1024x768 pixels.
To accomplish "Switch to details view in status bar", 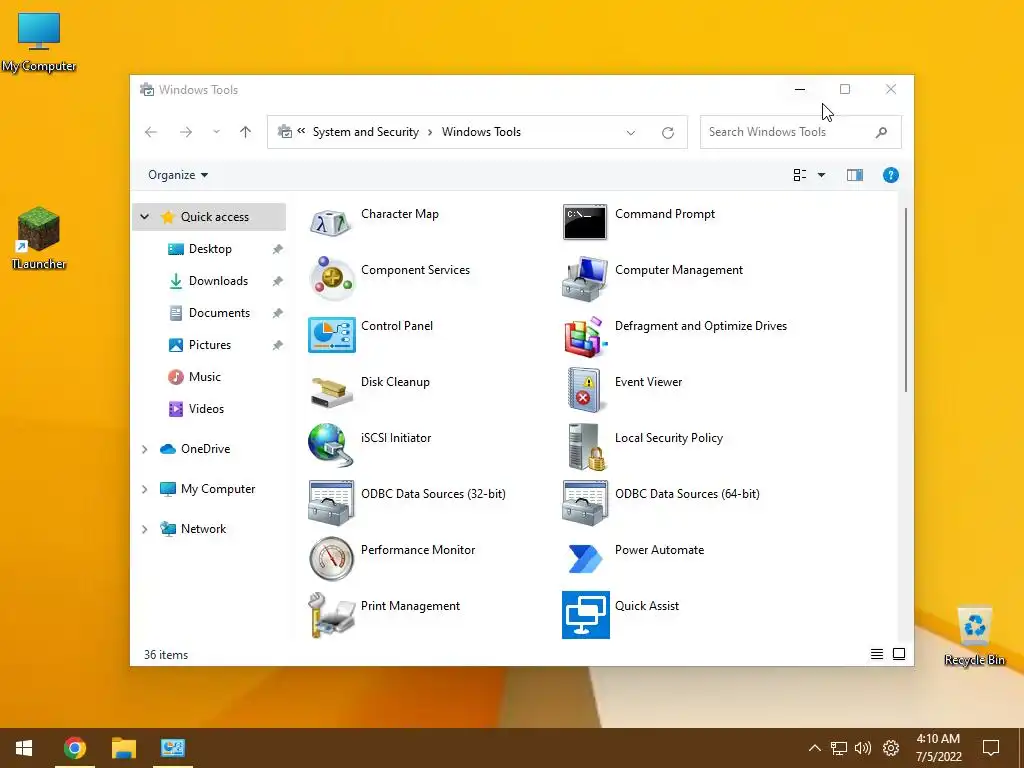I will pyautogui.click(x=877, y=654).
